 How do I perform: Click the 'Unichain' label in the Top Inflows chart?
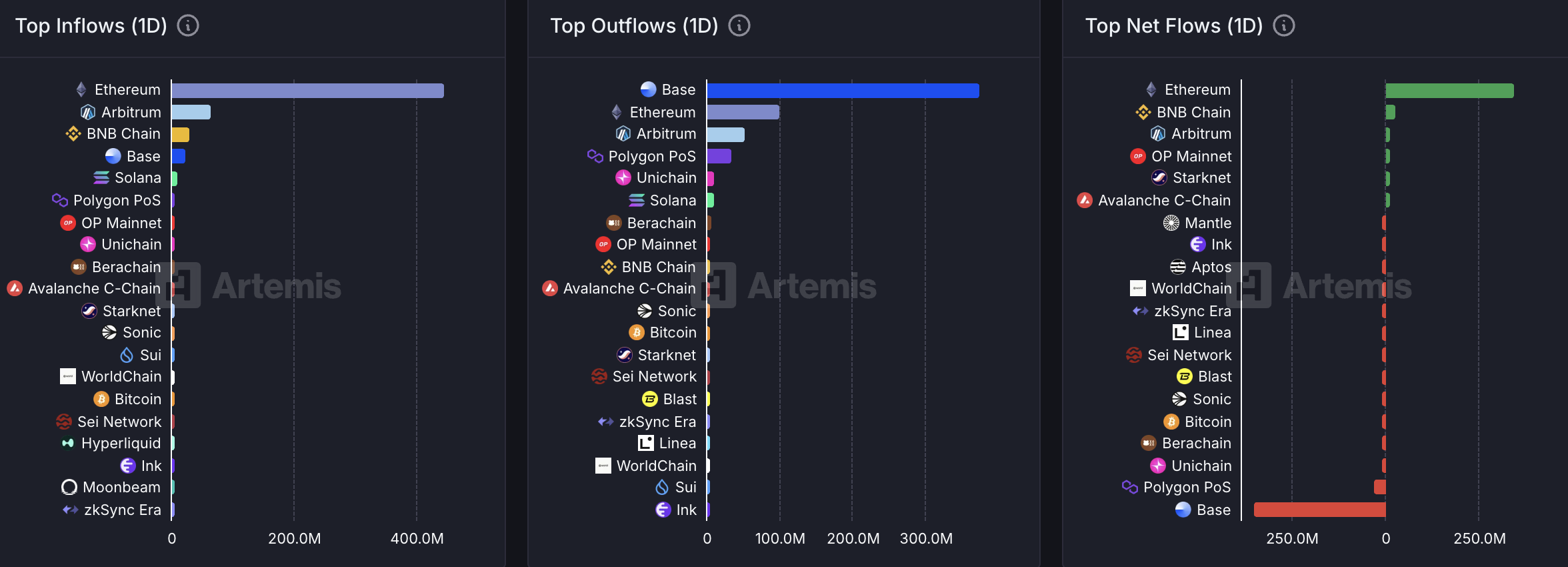[x=131, y=244]
